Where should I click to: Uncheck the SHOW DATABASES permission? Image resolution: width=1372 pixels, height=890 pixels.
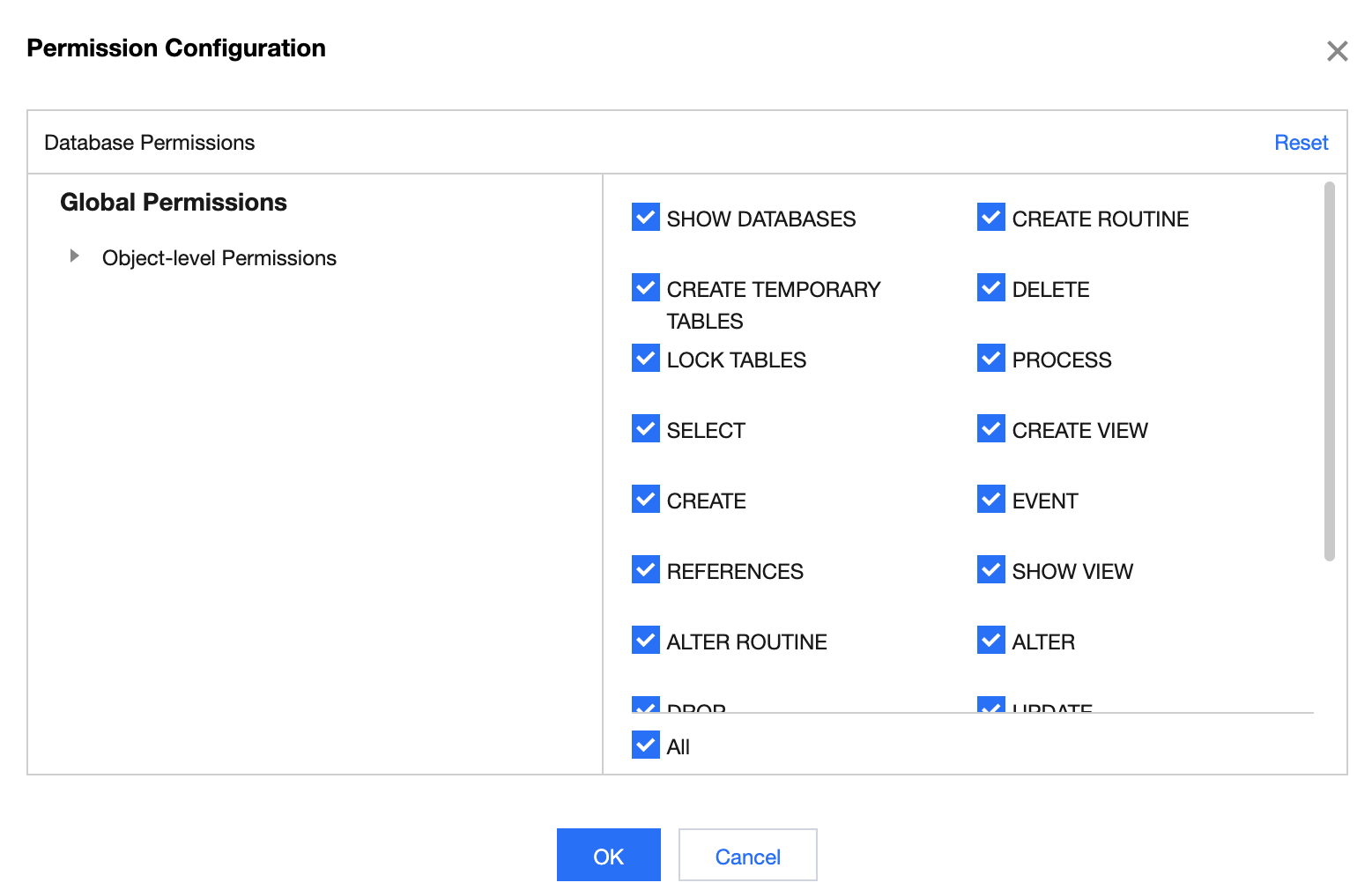coord(646,217)
